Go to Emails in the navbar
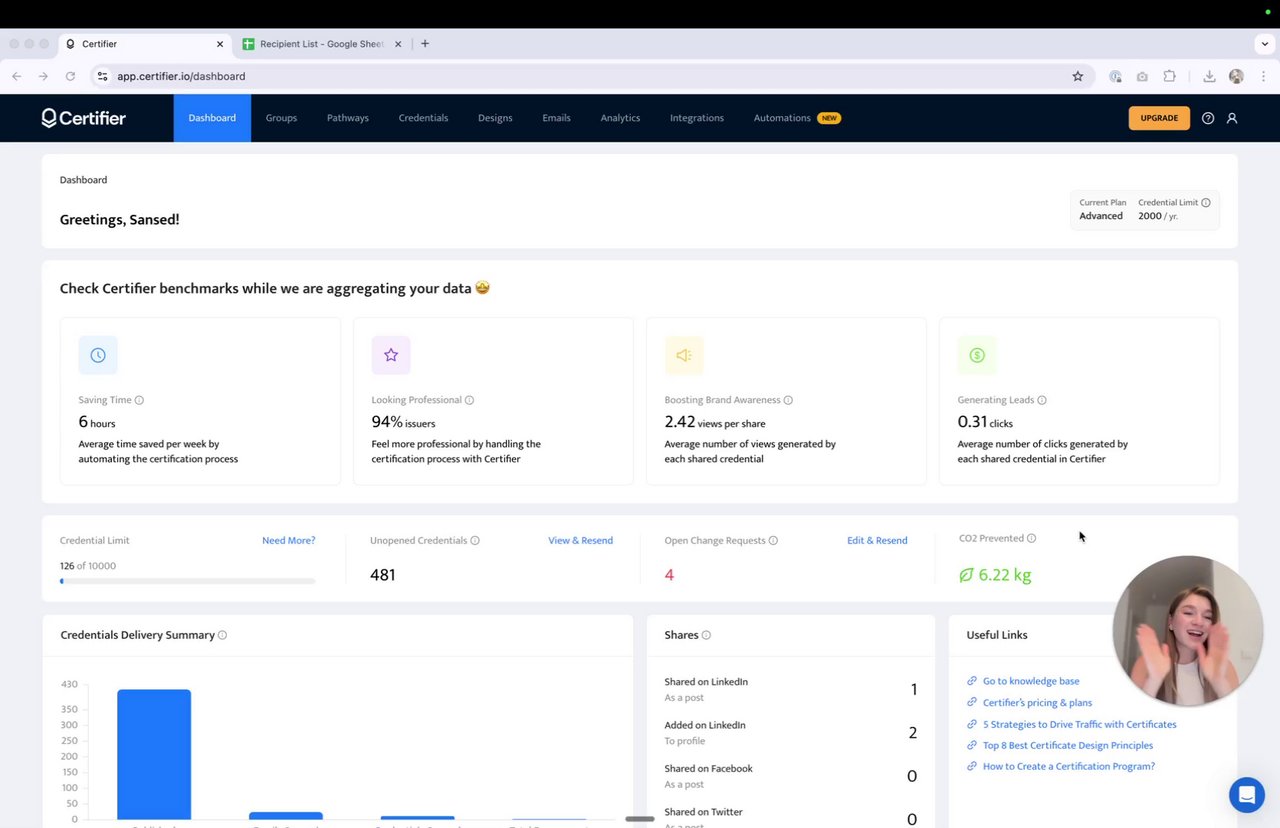Image resolution: width=1280 pixels, height=828 pixels. pos(556,118)
